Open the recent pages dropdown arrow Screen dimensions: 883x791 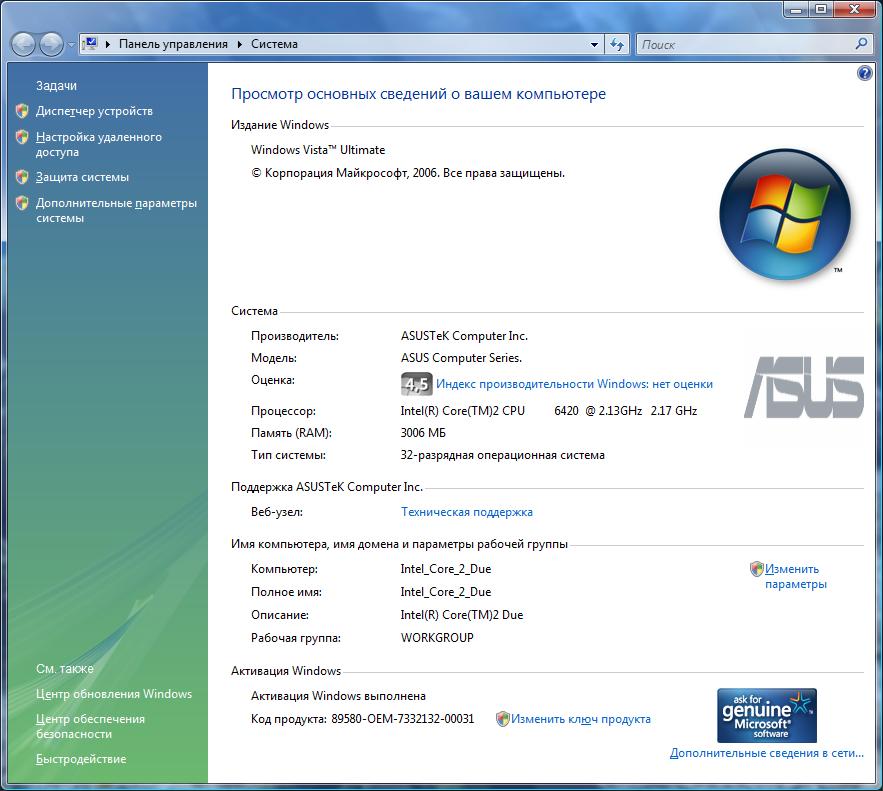(71, 45)
